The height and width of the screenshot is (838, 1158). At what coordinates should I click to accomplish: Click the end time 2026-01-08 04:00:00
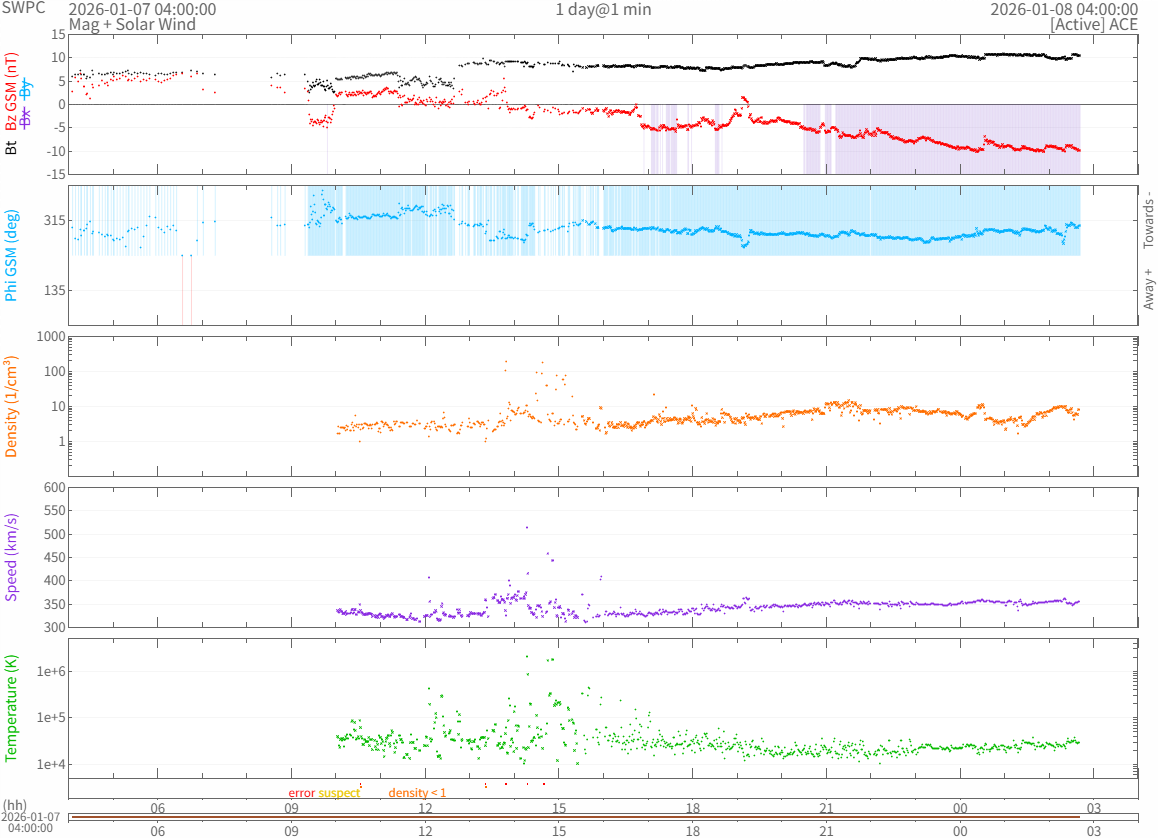1063,9
